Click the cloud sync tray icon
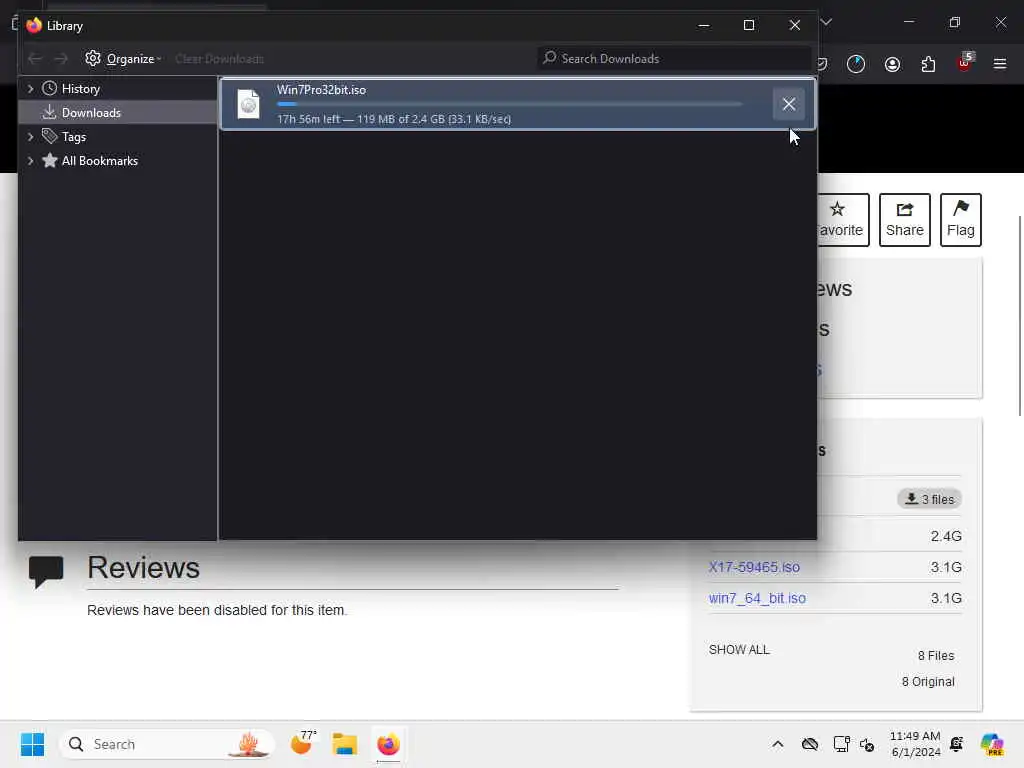 (810, 744)
